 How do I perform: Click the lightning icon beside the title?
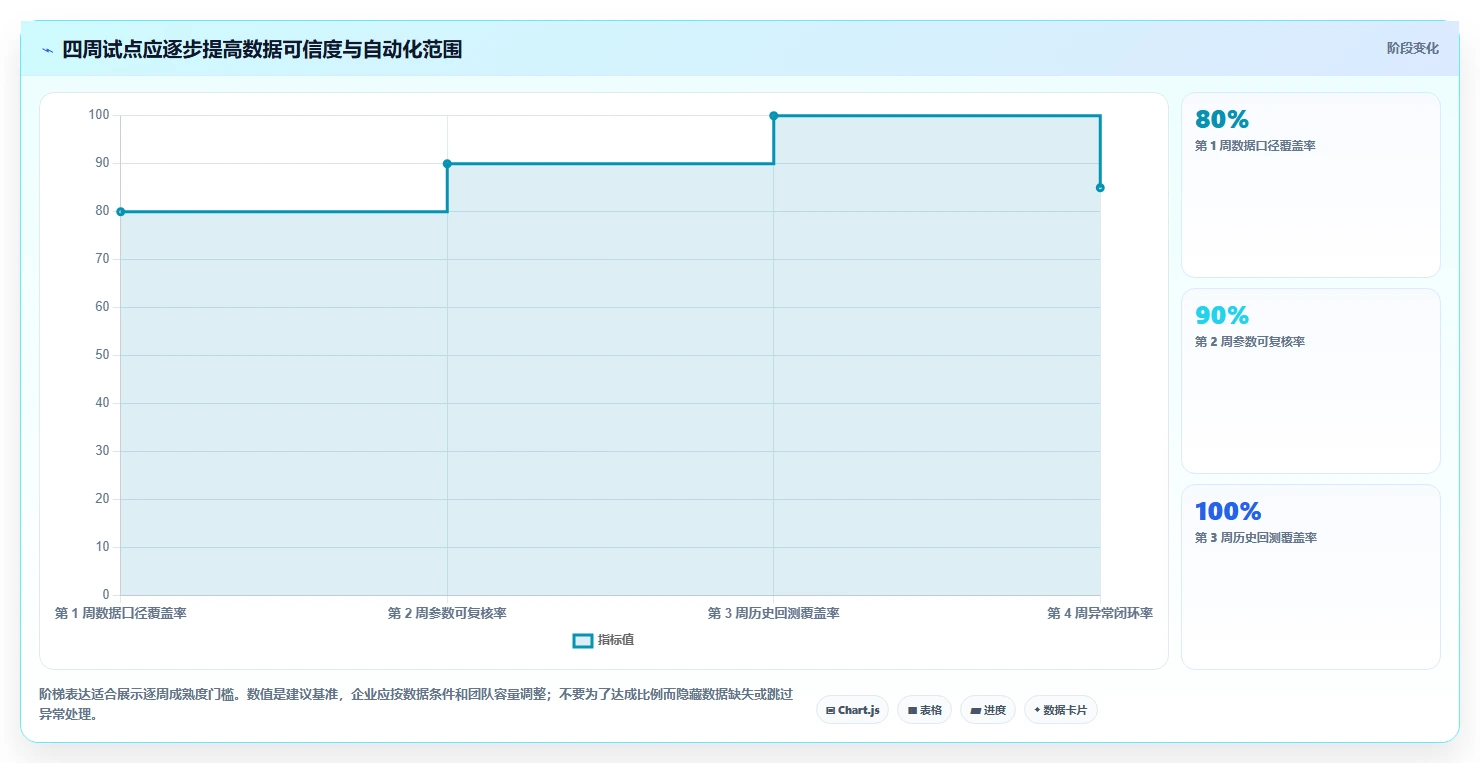click(48, 50)
